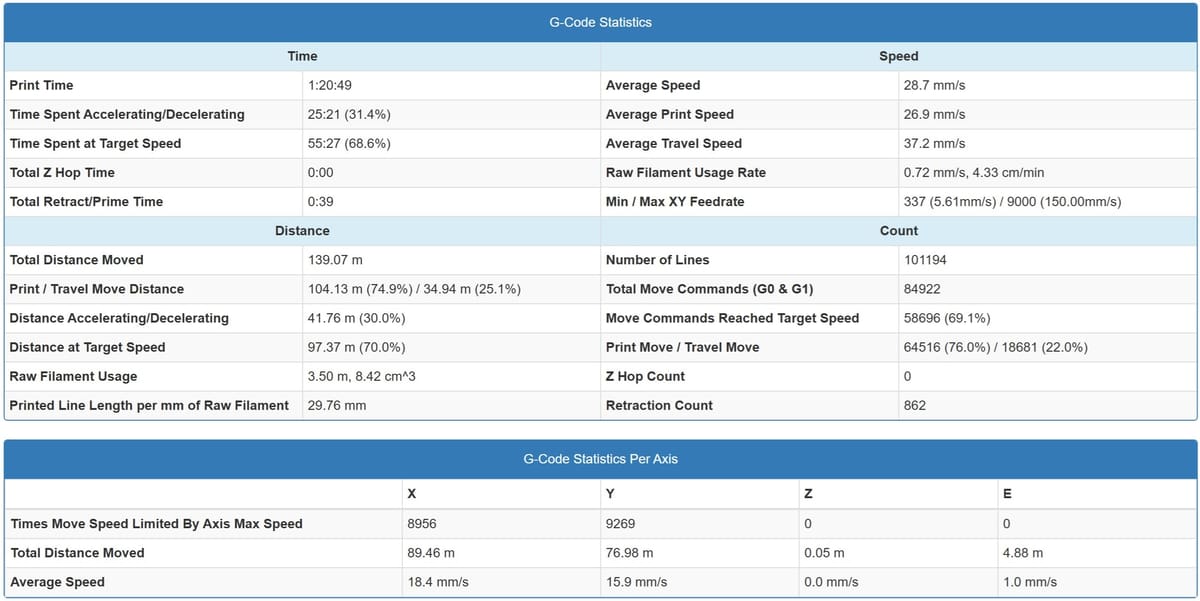
Task: Click the Average Speed label in Speed section
Action: click(x=653, y=85)
